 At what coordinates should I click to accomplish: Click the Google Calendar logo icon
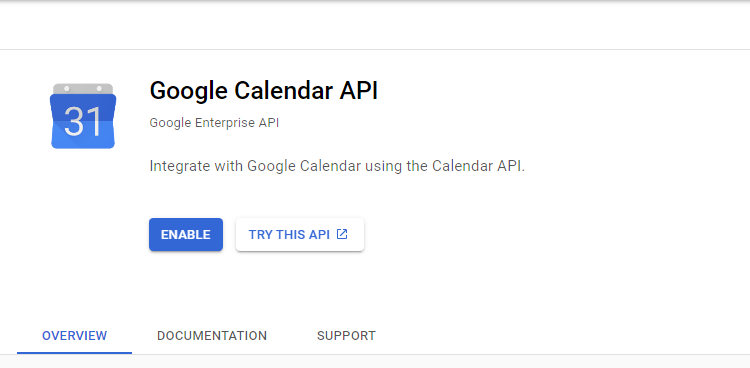[x=83, y=116]
